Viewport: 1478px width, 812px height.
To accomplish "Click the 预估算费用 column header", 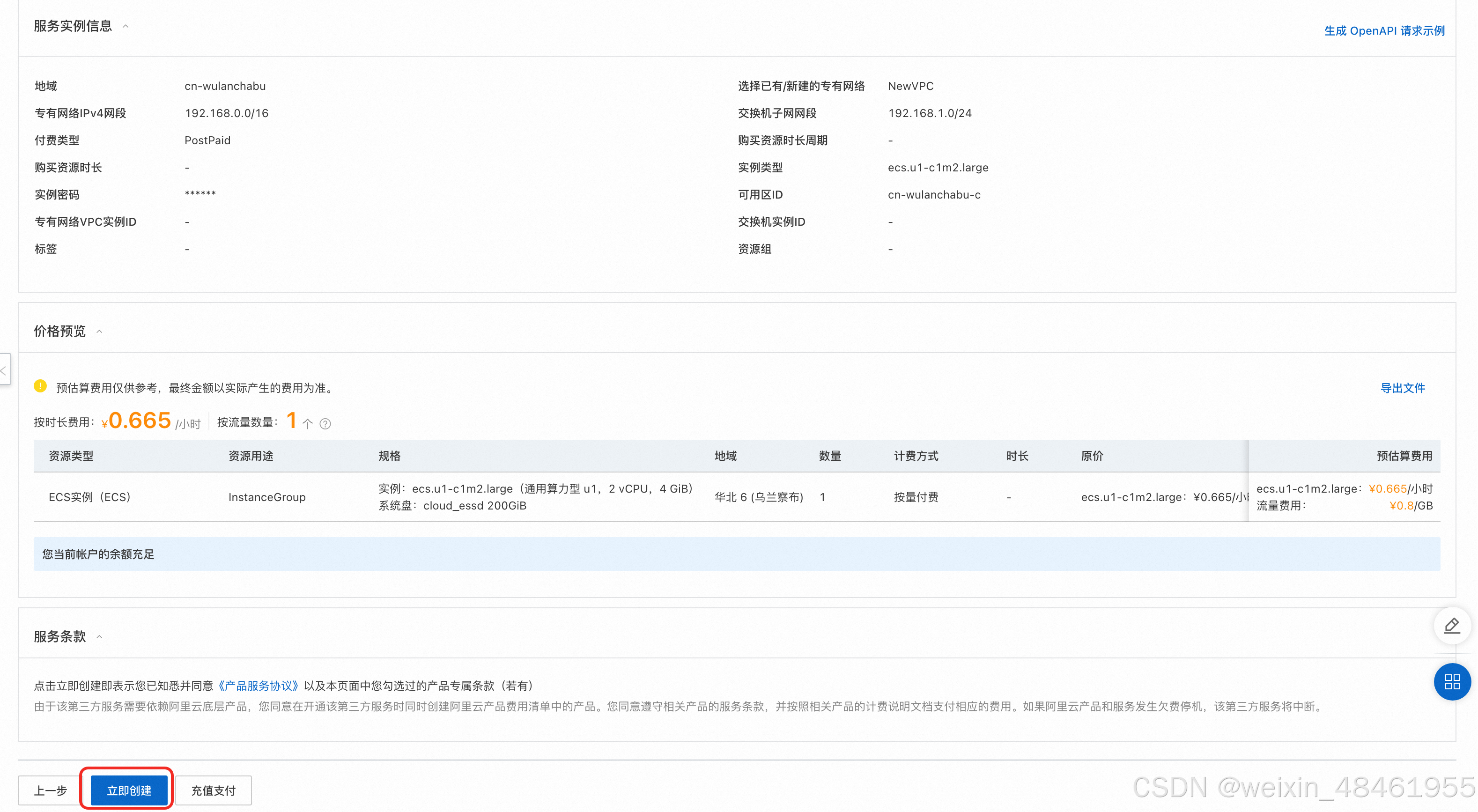I will point(1404,456).
